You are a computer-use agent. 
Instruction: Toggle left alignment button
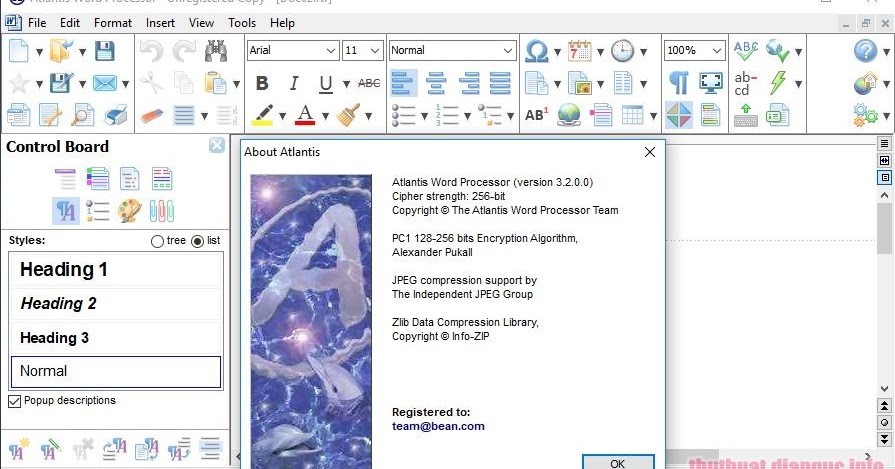pos(404,83)
